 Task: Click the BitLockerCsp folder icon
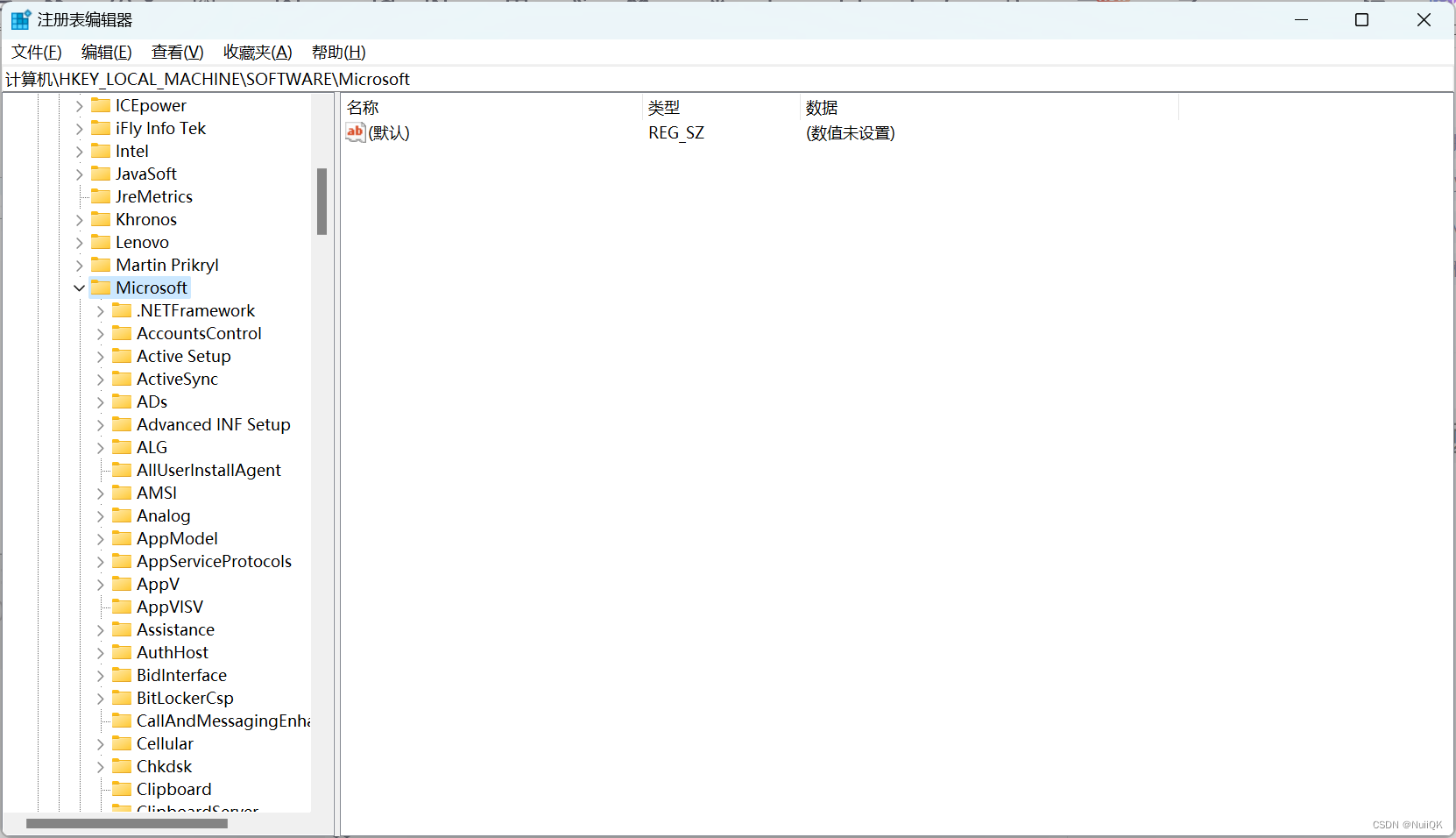click(122, 698)
